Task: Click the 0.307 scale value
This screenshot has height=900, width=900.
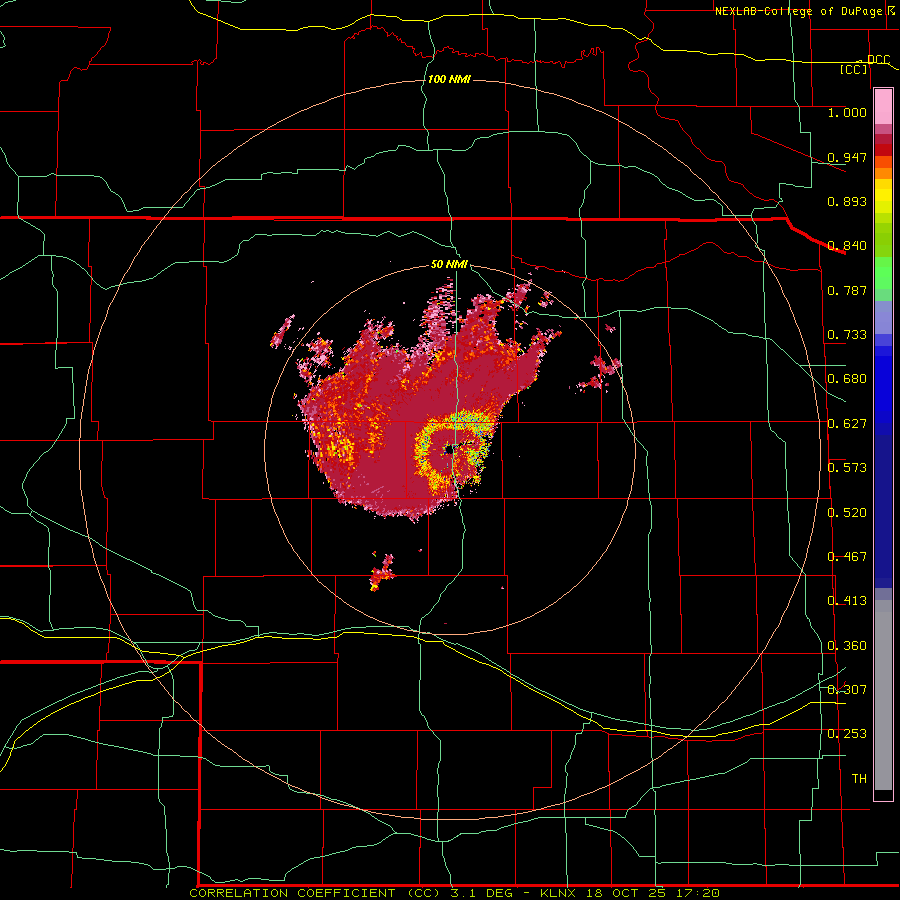Action: pyautogui.click(x=847, y=690)
